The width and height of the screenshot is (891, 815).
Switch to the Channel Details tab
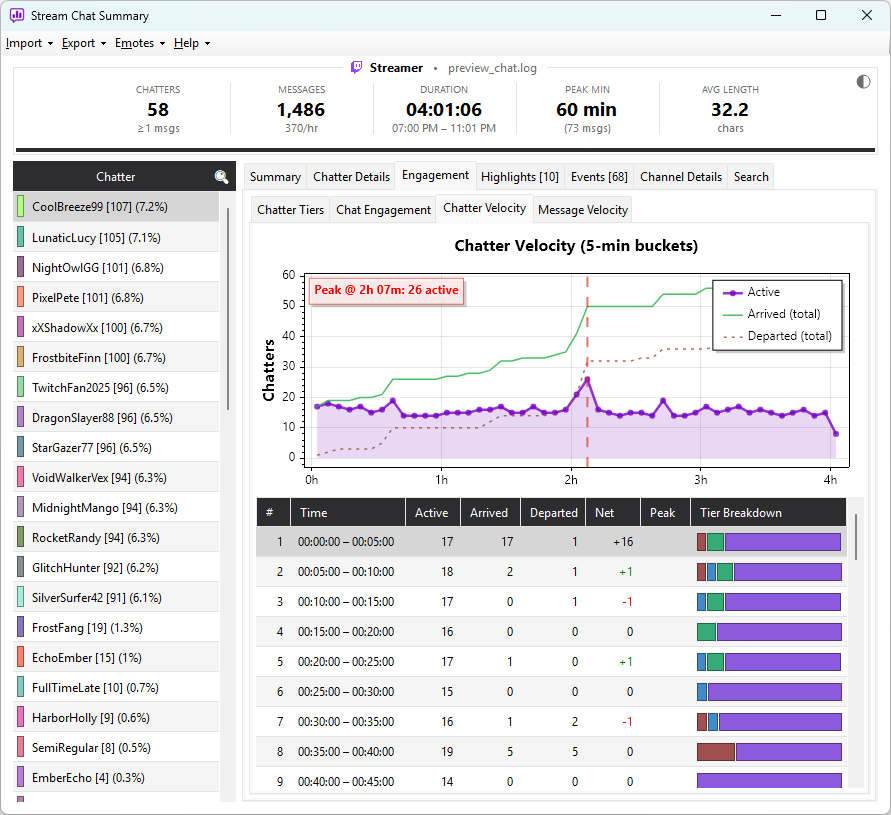(x=681, y=177)
